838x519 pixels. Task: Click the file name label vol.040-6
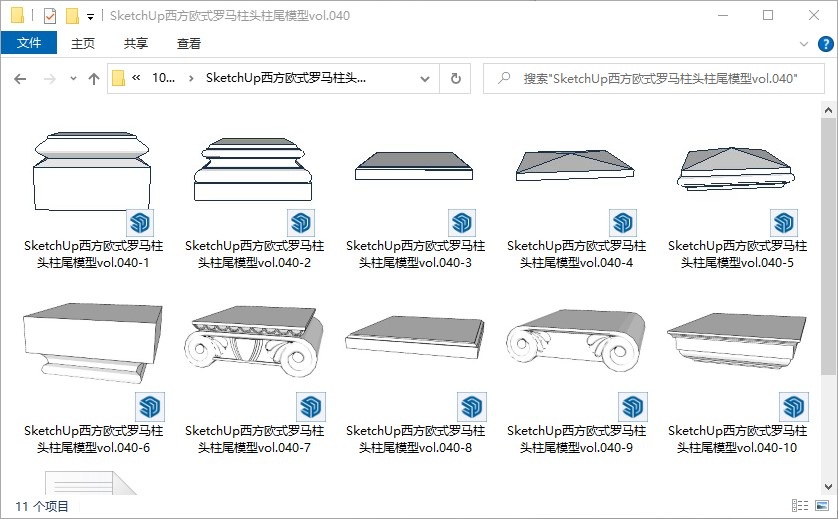tap(93, 439)
